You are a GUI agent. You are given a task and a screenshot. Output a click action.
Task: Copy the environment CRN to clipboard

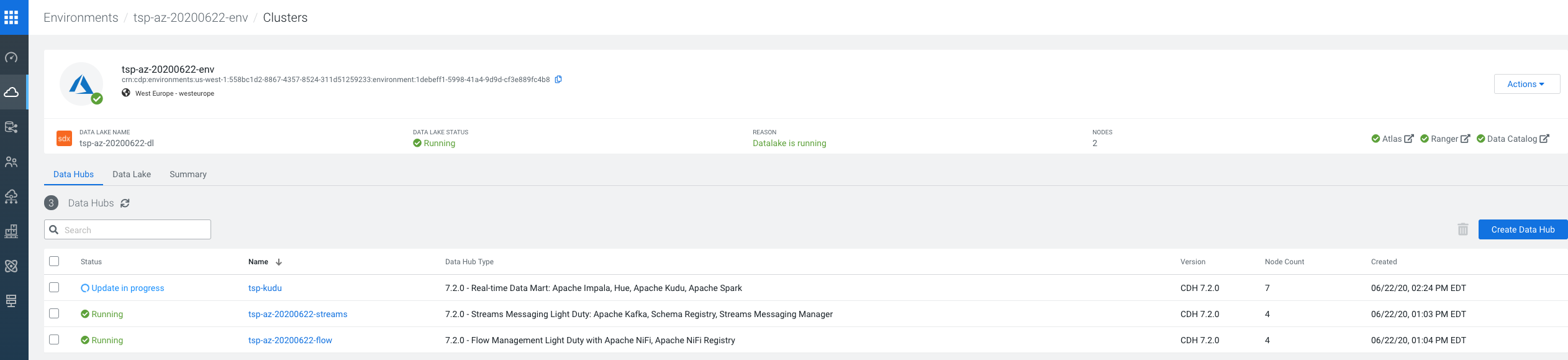pos(558,80)
